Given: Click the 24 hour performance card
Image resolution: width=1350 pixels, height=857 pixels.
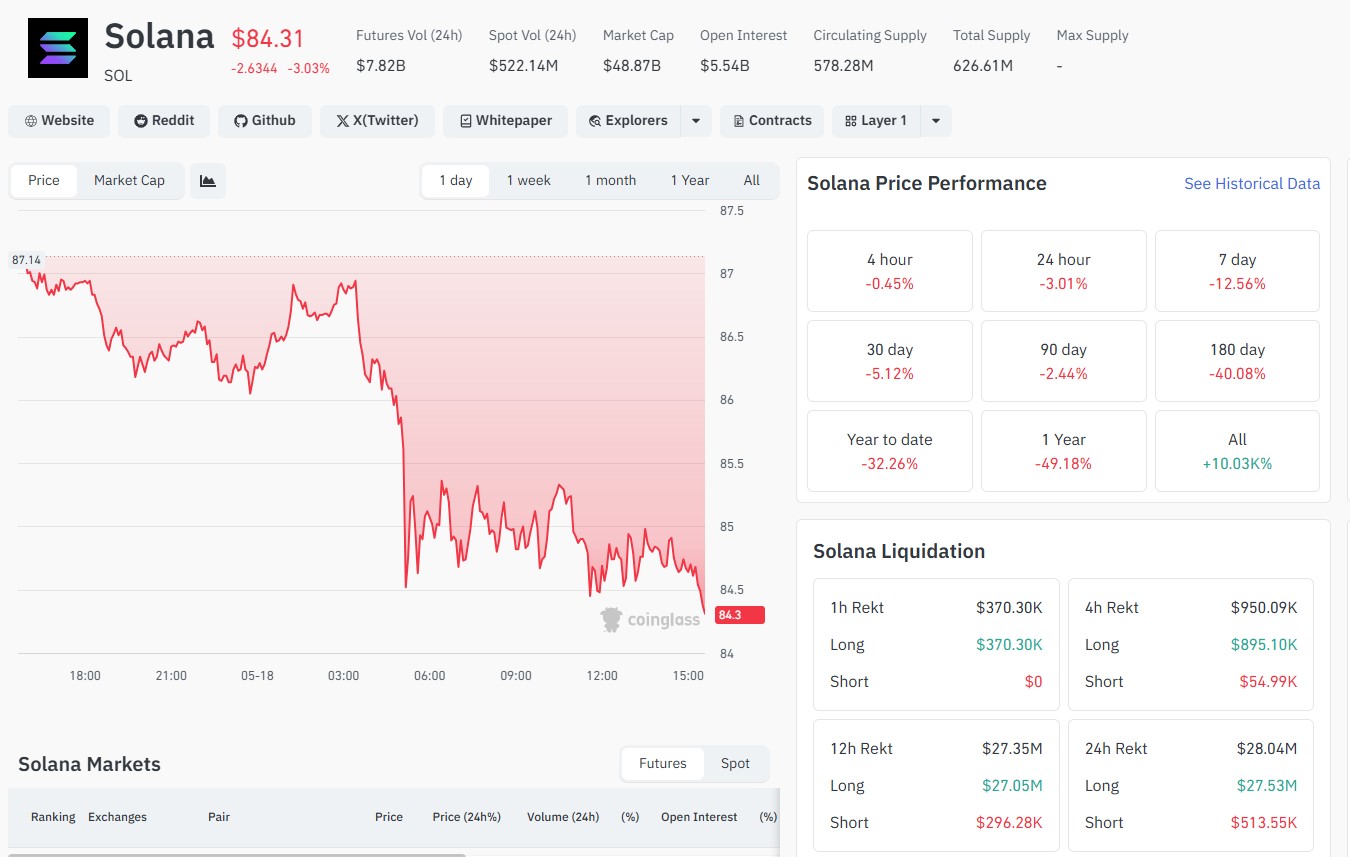Looking at the screenshot, I should [1063, 271].
